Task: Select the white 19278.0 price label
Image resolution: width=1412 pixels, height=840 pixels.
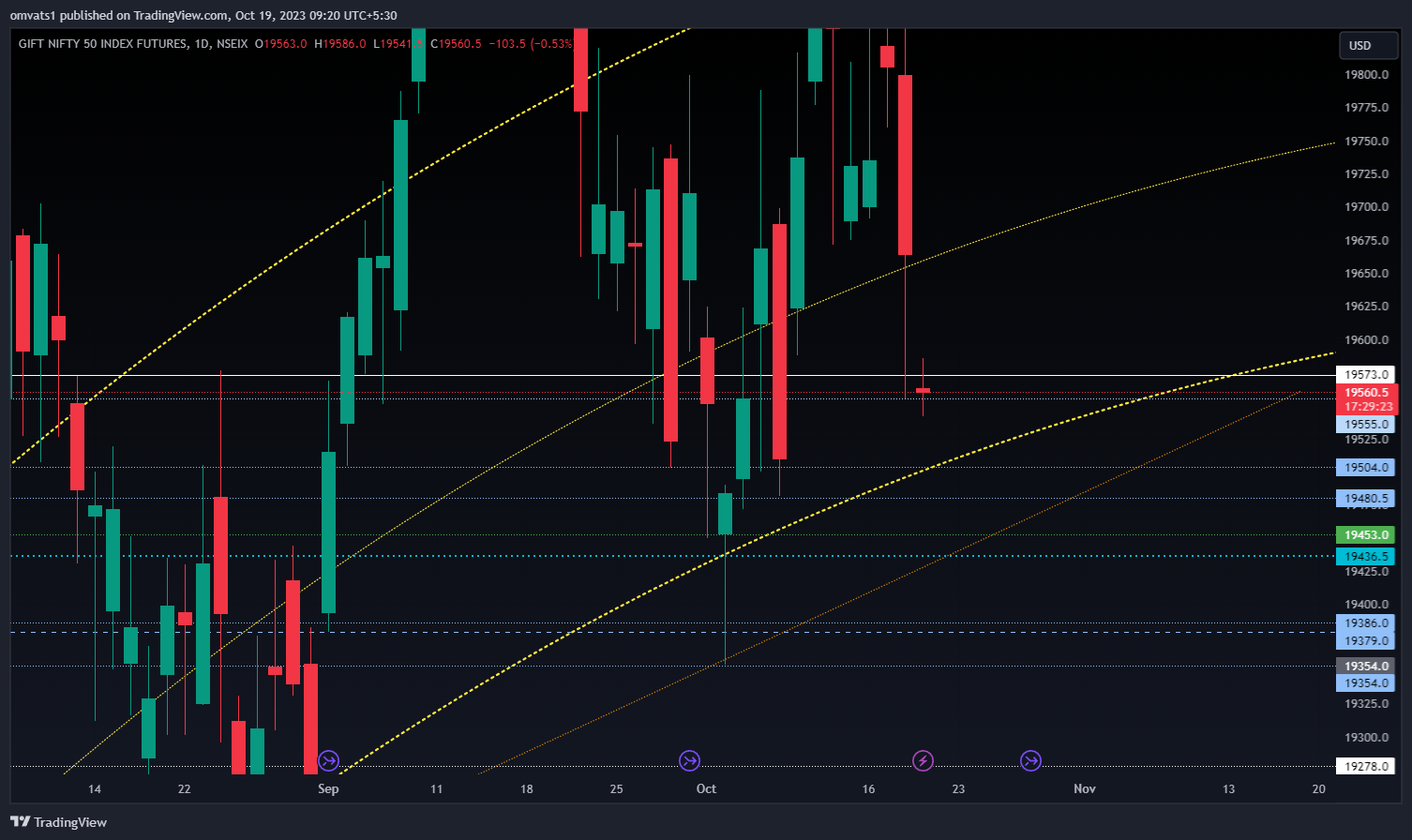Action: coord(1366,767)
